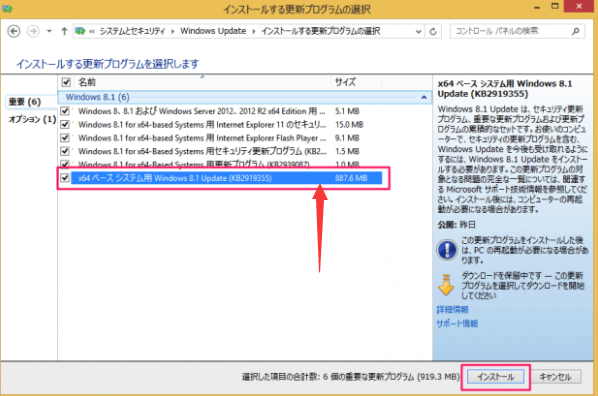Viewport: 598px width, 396px height.
Task: Click the blue information icon about PC restart
Action: coord(447,250)
